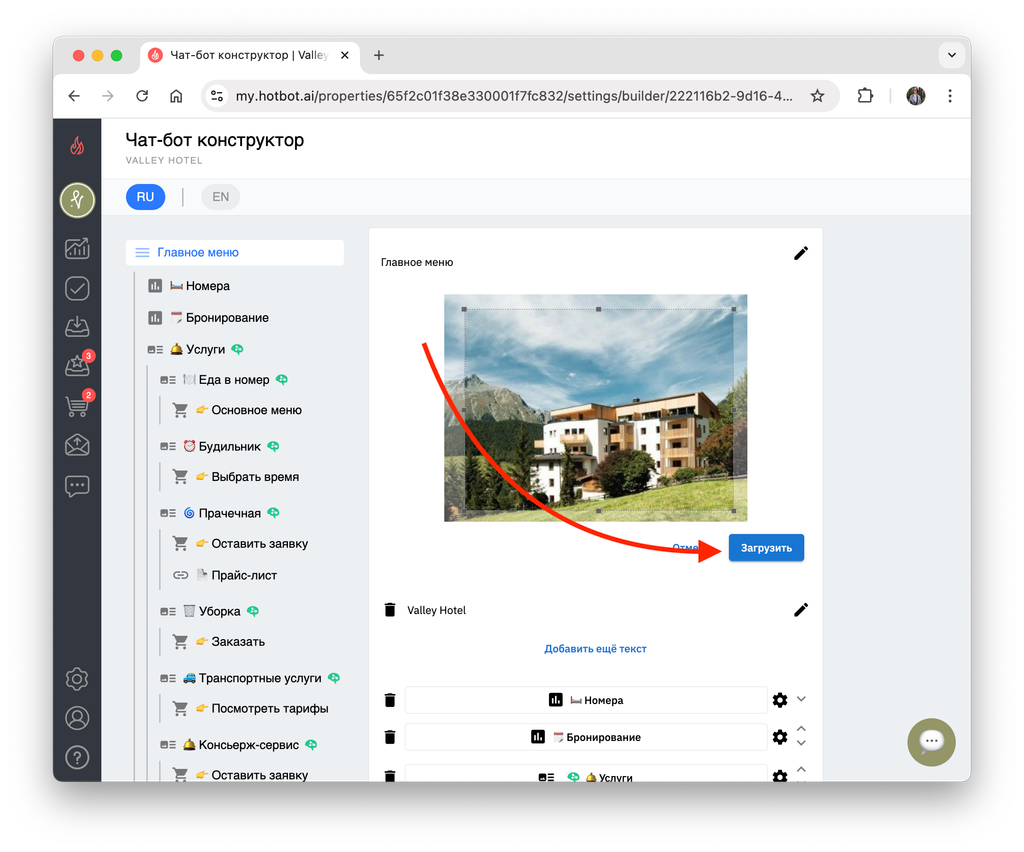Click the Чат-бот конструктор browser tab
This screenshot has height=852, width=1024.
click(249, 55)
